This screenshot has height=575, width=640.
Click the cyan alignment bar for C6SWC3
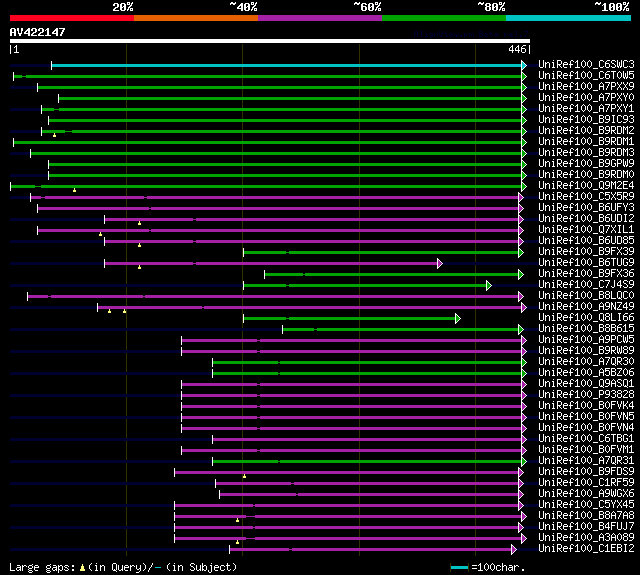coord(287,65)
